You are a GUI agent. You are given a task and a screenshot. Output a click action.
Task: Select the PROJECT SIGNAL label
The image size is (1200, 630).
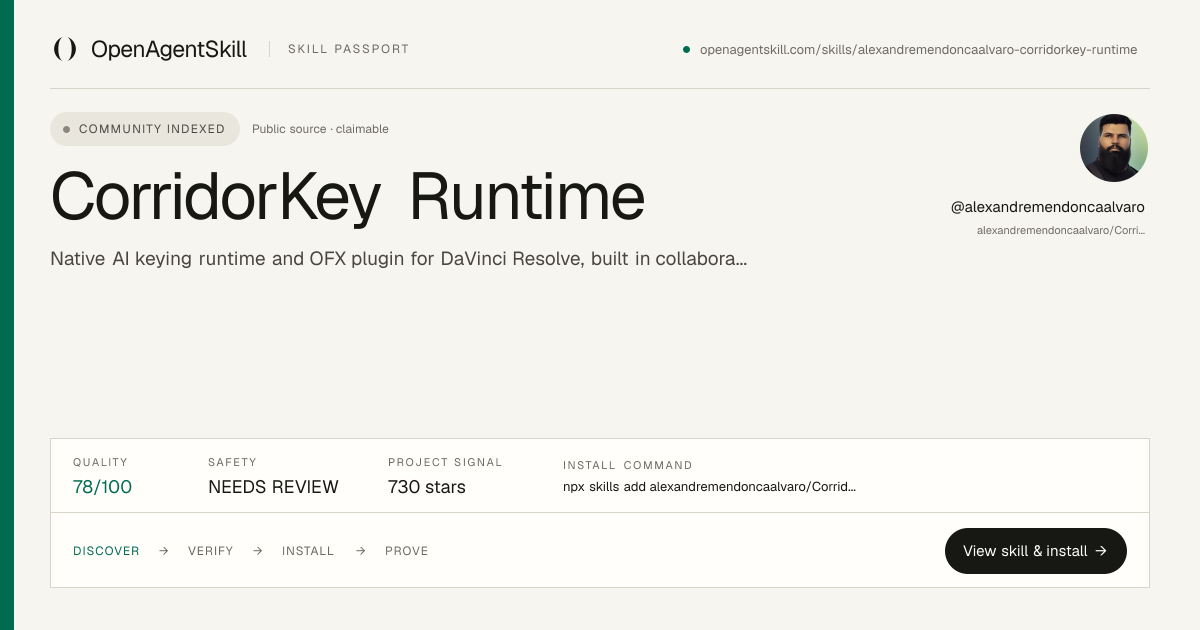[445, 462]
